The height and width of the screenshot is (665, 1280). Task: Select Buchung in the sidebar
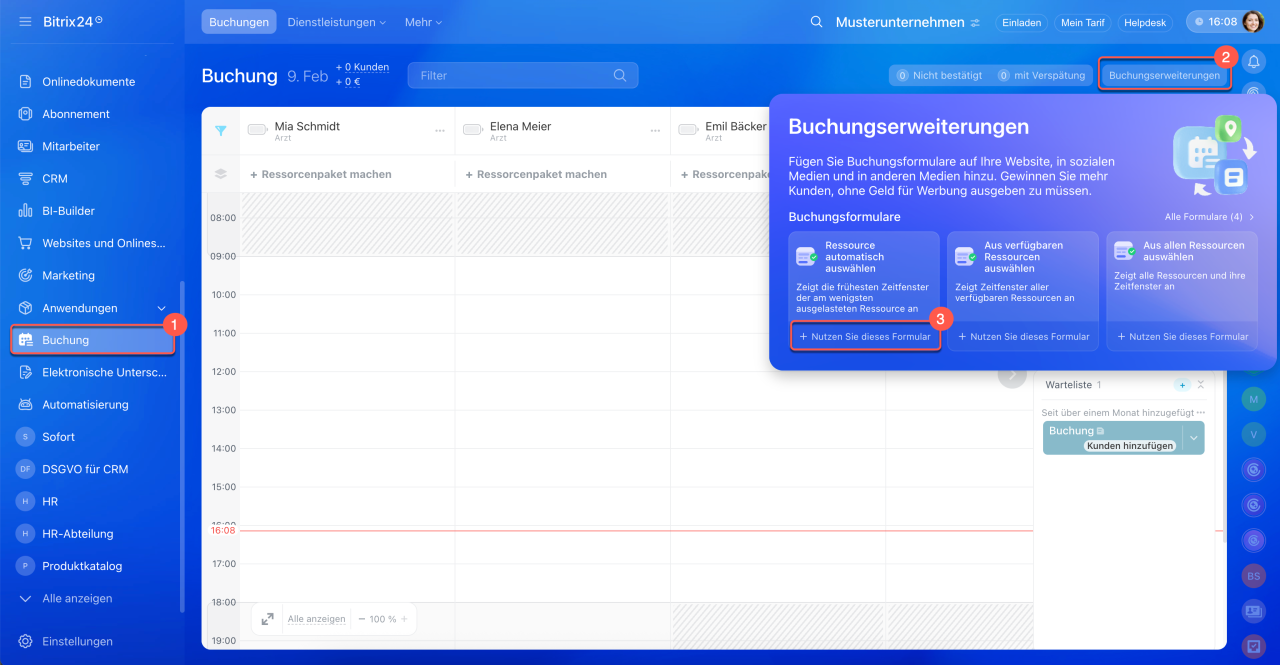click(92, 340)
